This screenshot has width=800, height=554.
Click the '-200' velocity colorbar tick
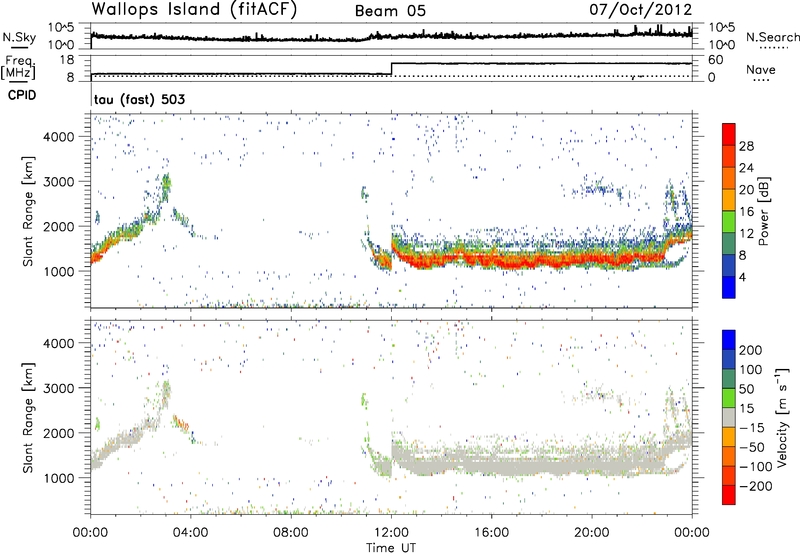tap(756, 486)
